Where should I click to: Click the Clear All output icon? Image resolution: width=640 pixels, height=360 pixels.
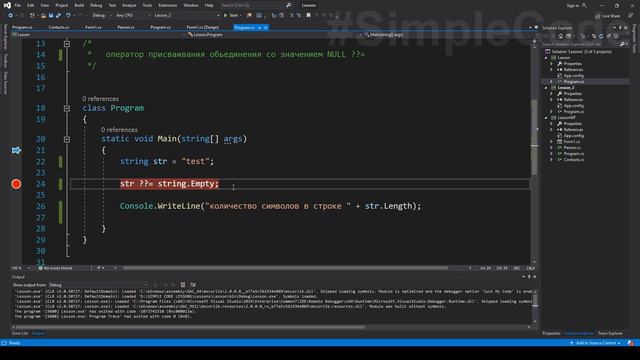pyautogui.click(x=183, y=285)
